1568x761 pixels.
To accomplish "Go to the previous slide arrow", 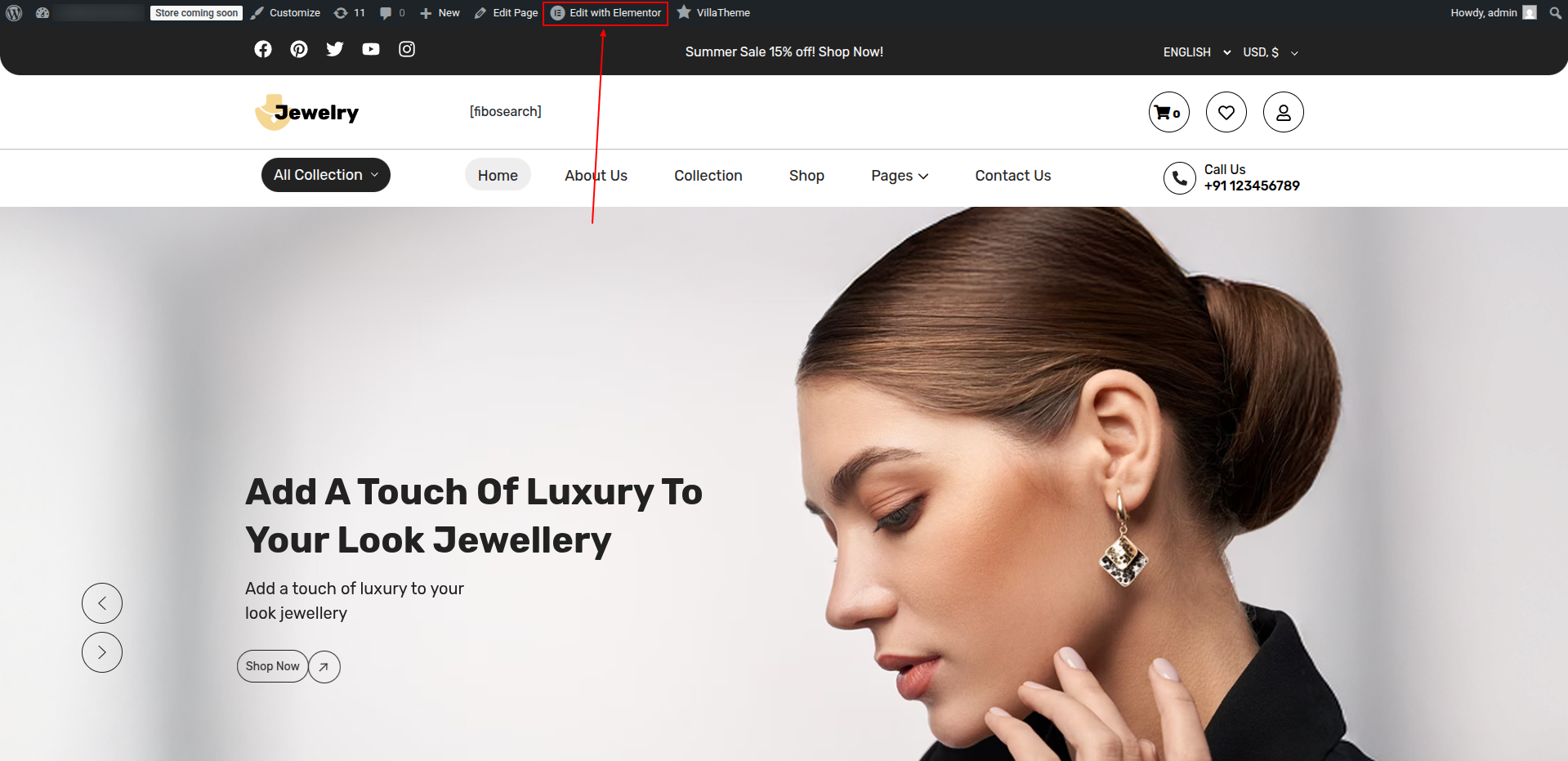I will pos(102,603).
